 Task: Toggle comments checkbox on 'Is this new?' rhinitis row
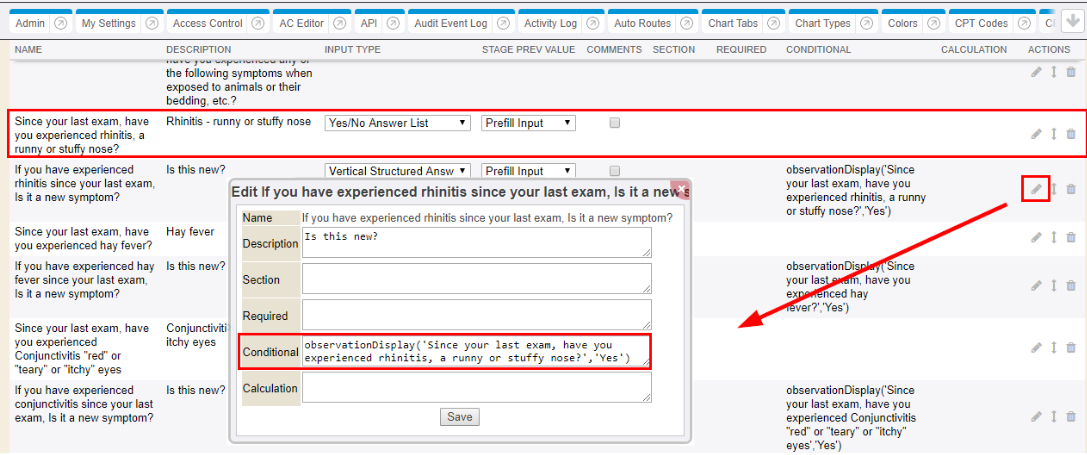coord(615,171)
